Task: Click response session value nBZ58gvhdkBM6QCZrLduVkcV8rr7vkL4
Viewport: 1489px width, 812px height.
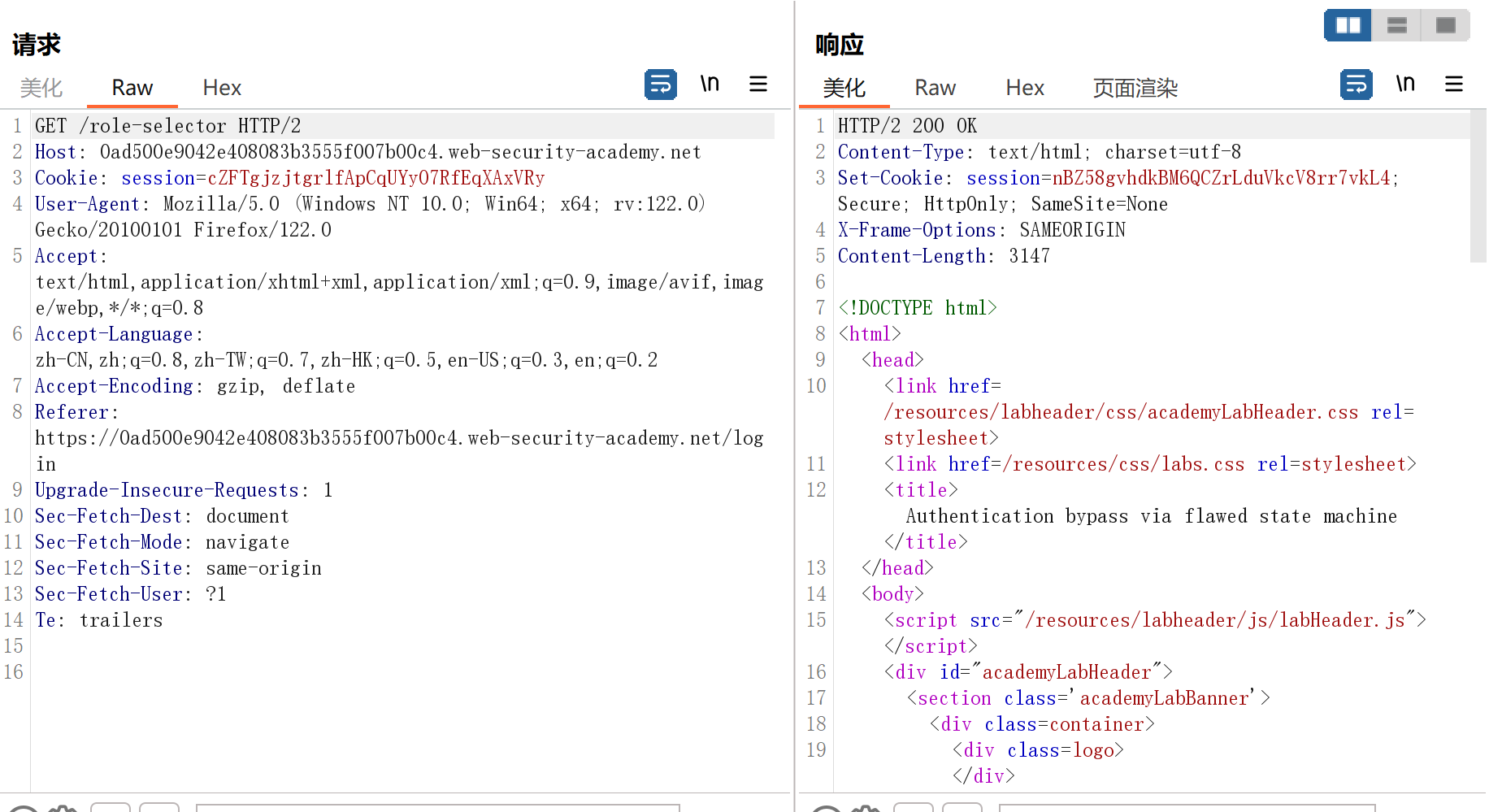Action: [x=1222, y=178]
